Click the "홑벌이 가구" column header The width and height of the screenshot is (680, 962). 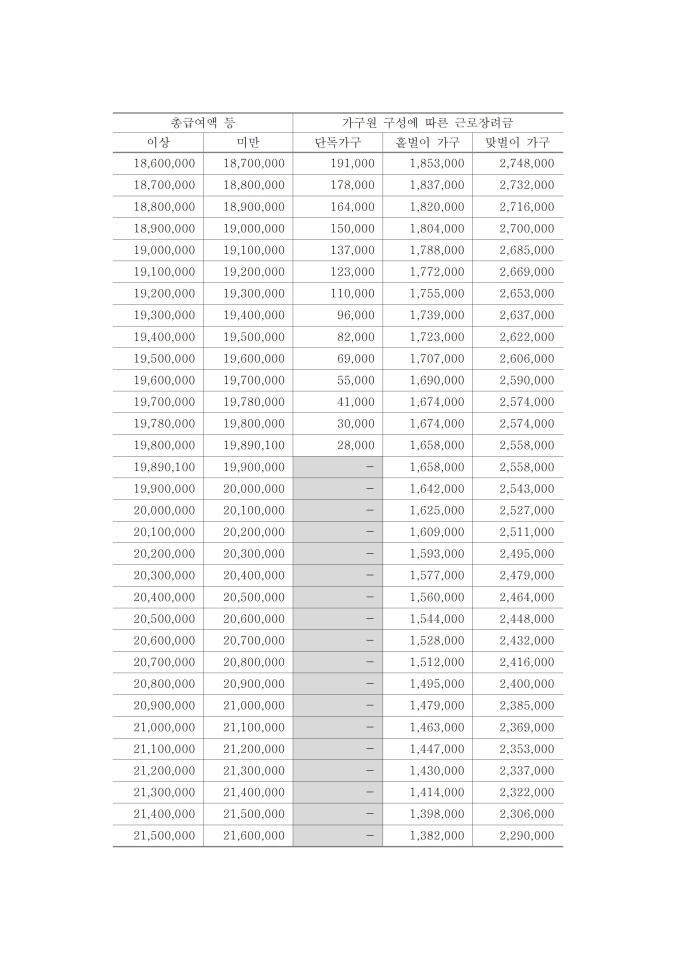tap(428, 142)
